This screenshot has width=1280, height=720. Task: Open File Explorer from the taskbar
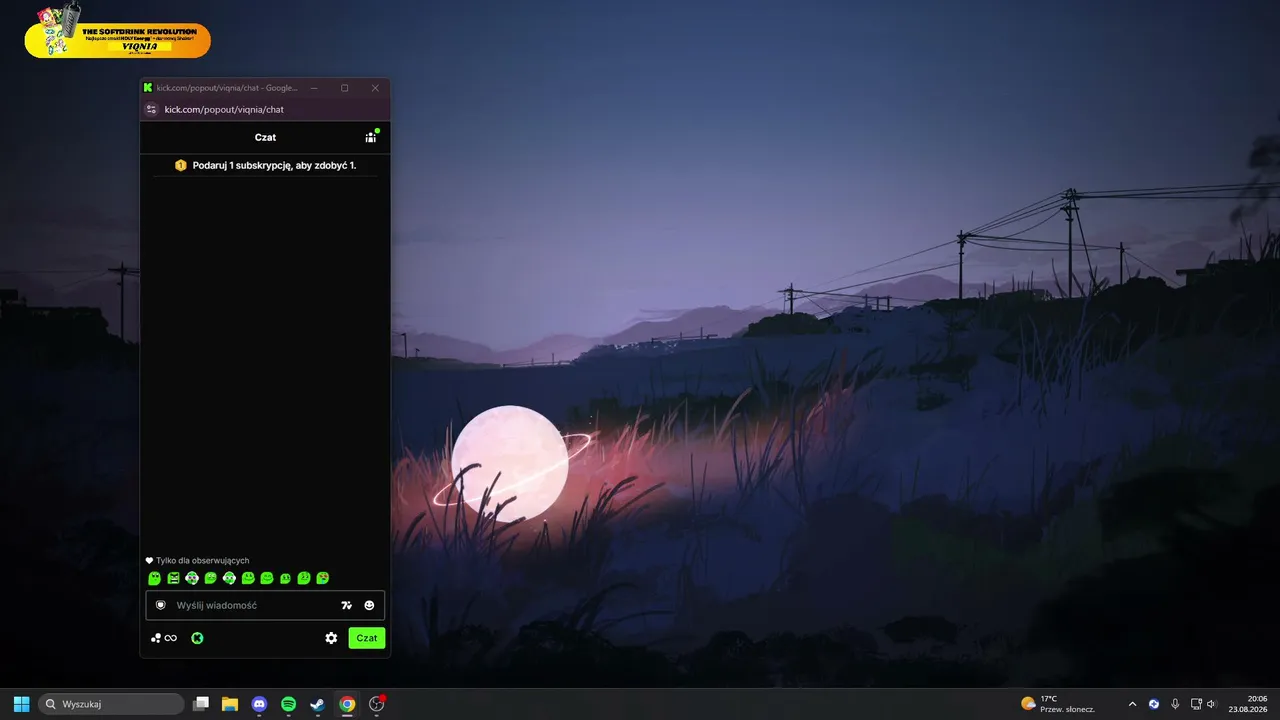point(230,704)
